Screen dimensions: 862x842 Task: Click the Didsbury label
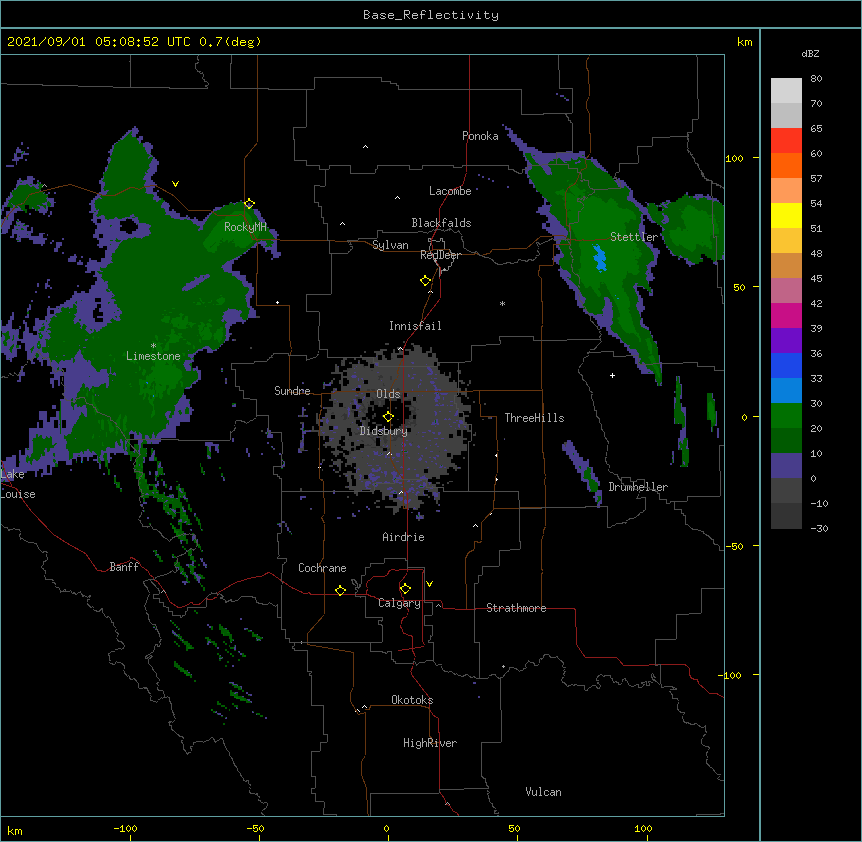384,431
